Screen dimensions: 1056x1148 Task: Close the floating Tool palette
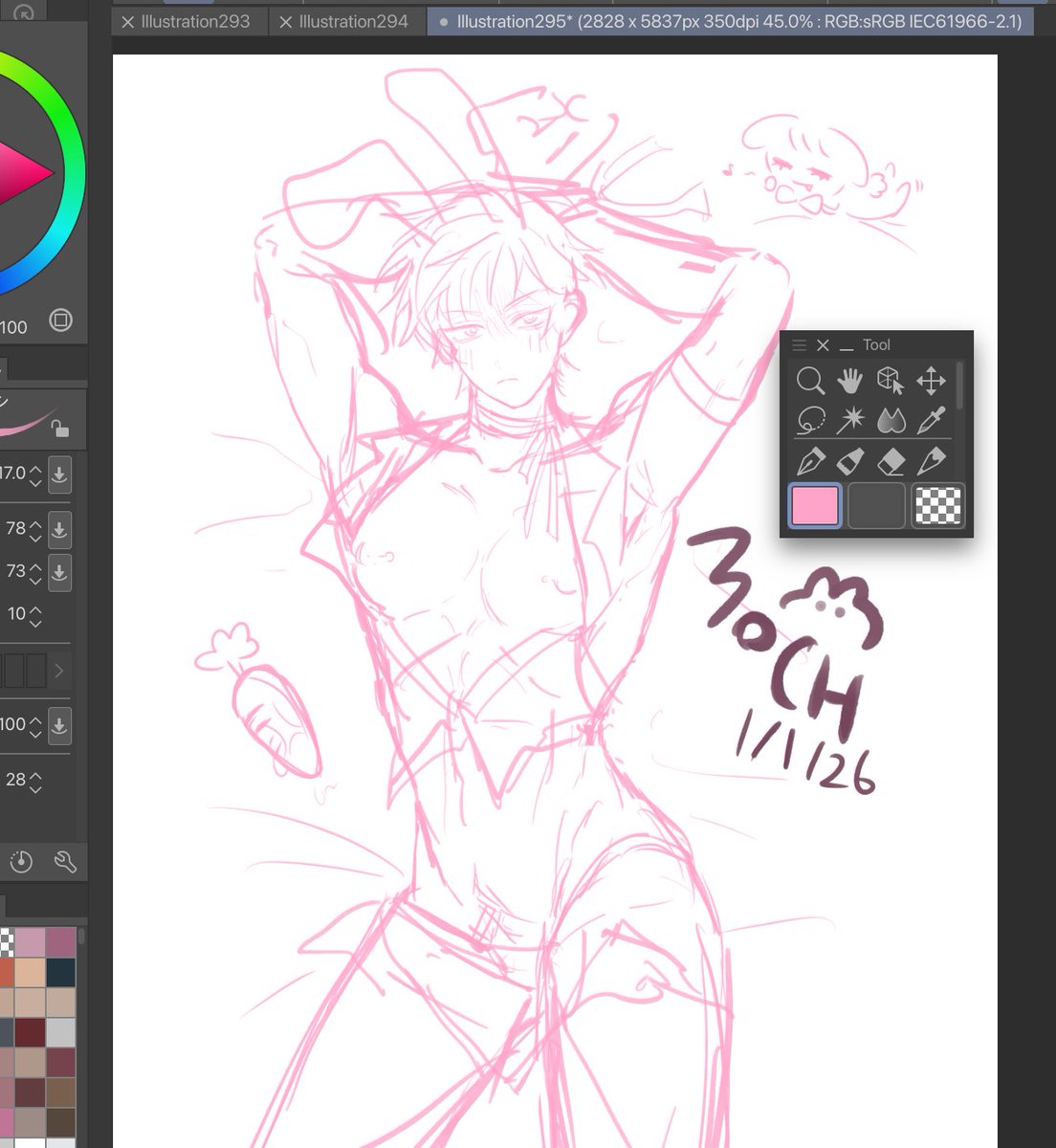click(x=823, y=345)
